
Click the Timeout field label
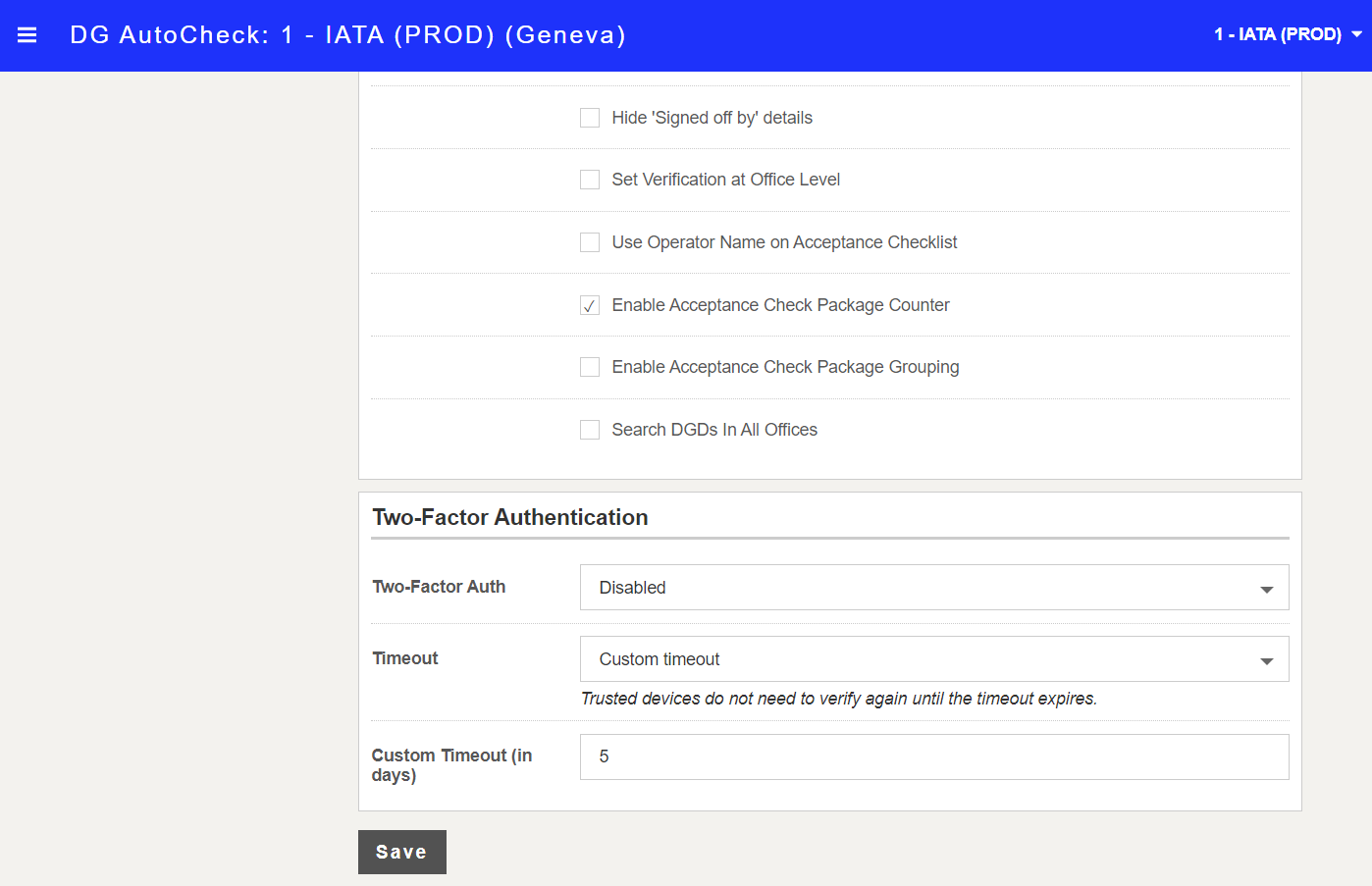pos(405,658)
